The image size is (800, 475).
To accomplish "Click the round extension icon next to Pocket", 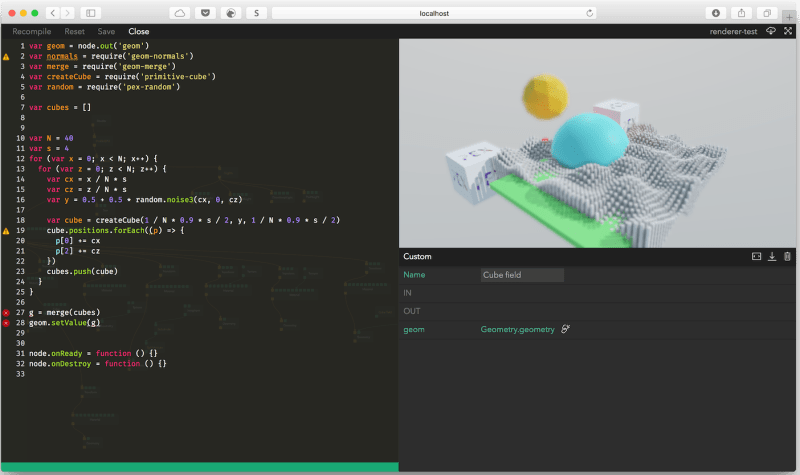I will 231,13.
